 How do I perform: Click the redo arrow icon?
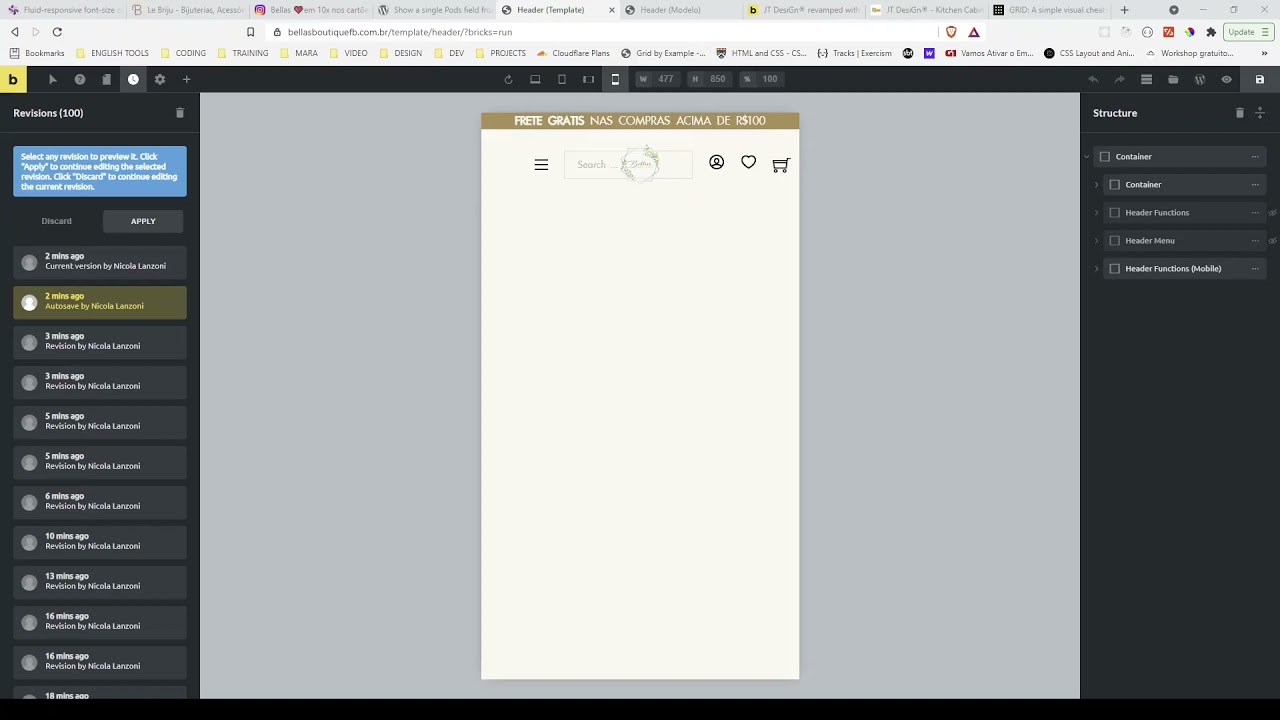tap(1120, 79)
